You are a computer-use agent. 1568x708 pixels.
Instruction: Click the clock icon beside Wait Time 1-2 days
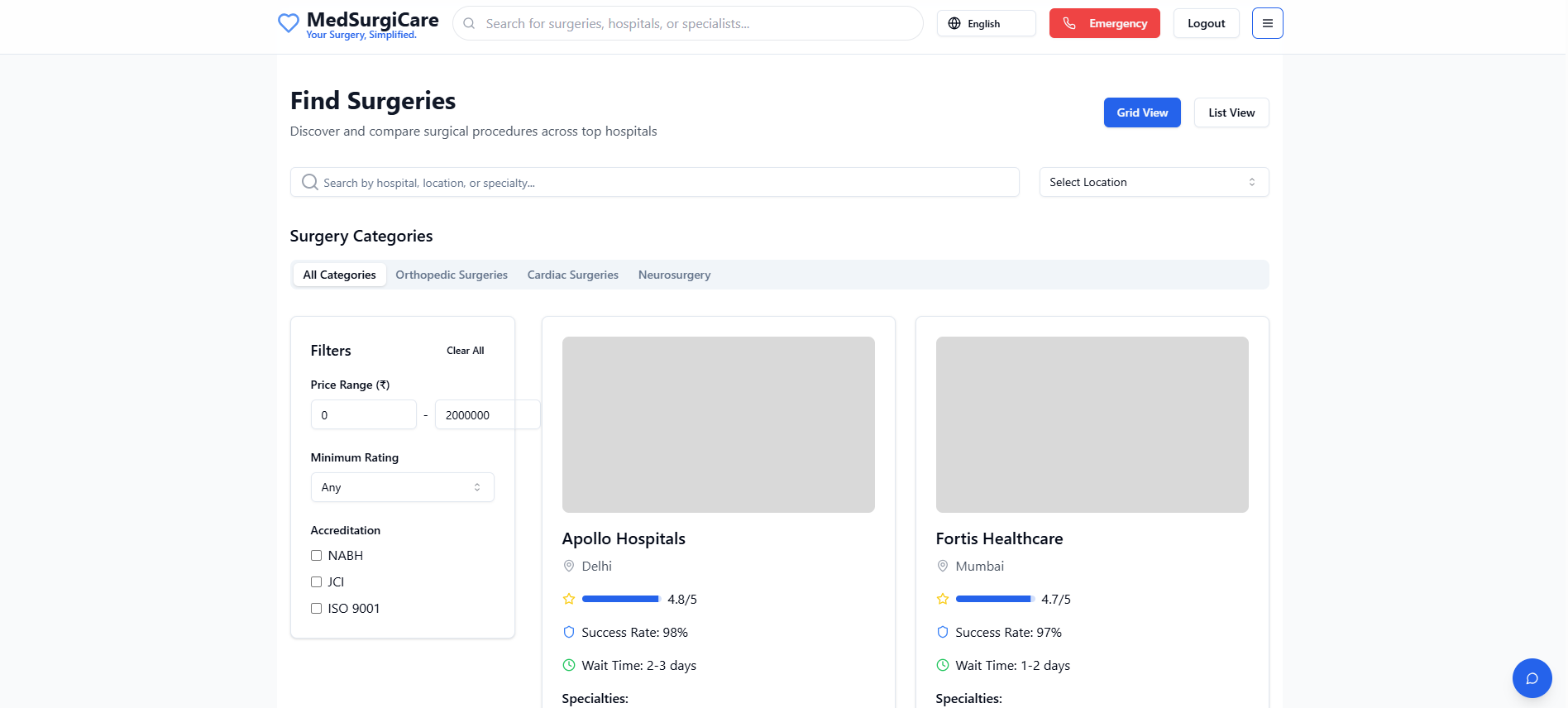943,665
